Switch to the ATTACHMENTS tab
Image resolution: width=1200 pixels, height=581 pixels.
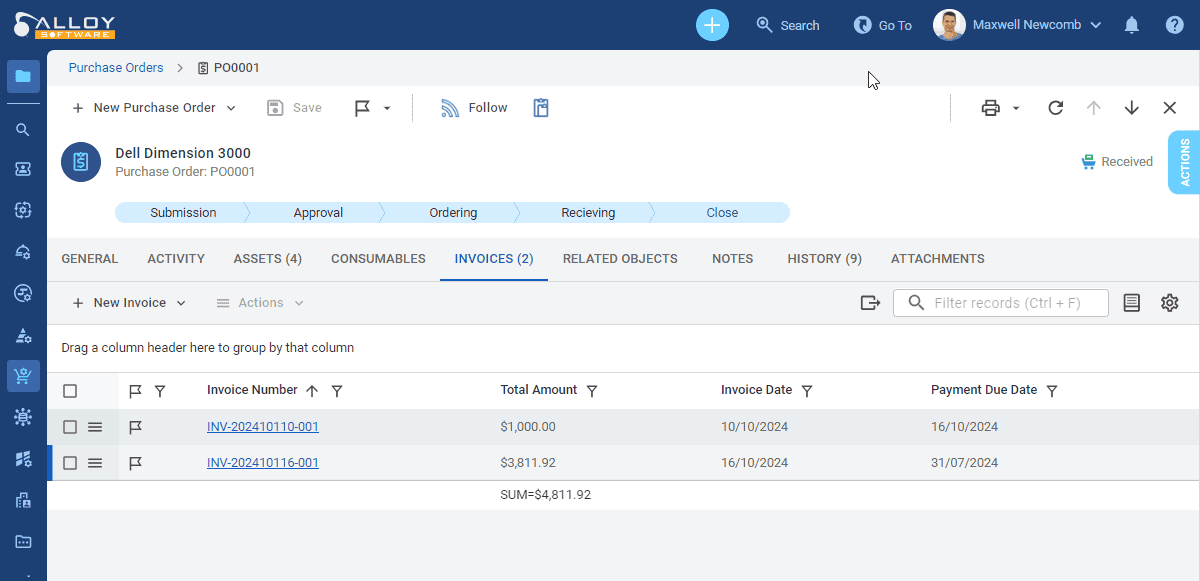click(x=938, y=259)
